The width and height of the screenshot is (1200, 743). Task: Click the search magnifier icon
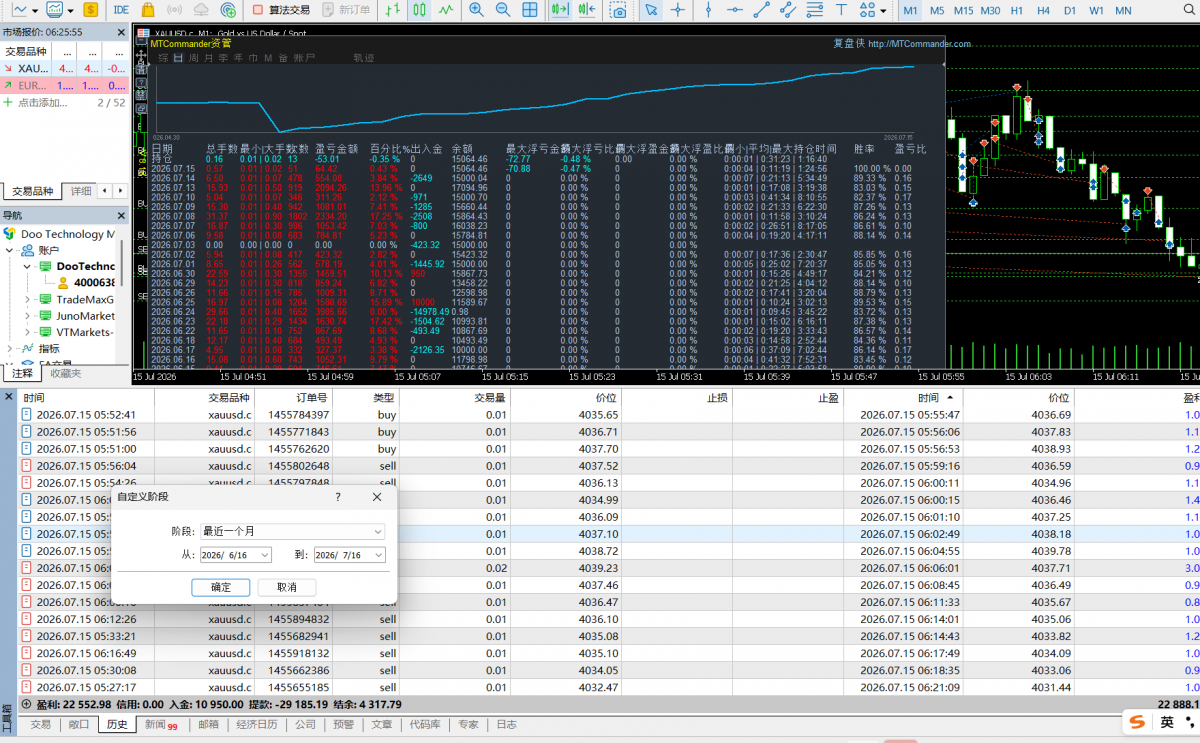point(1187,10)
